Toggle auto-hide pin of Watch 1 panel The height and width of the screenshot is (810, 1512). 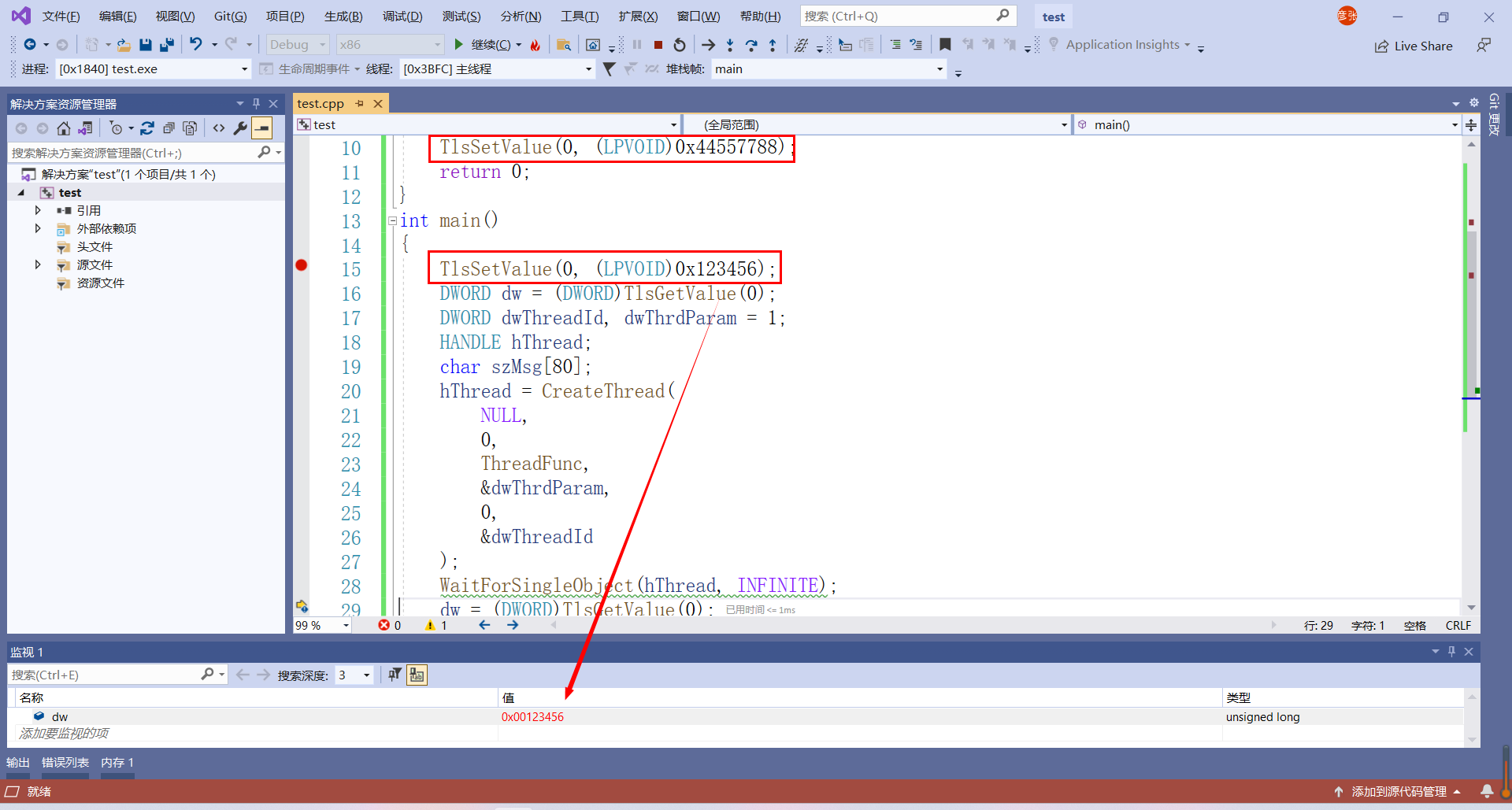(x=1451, y=651)
